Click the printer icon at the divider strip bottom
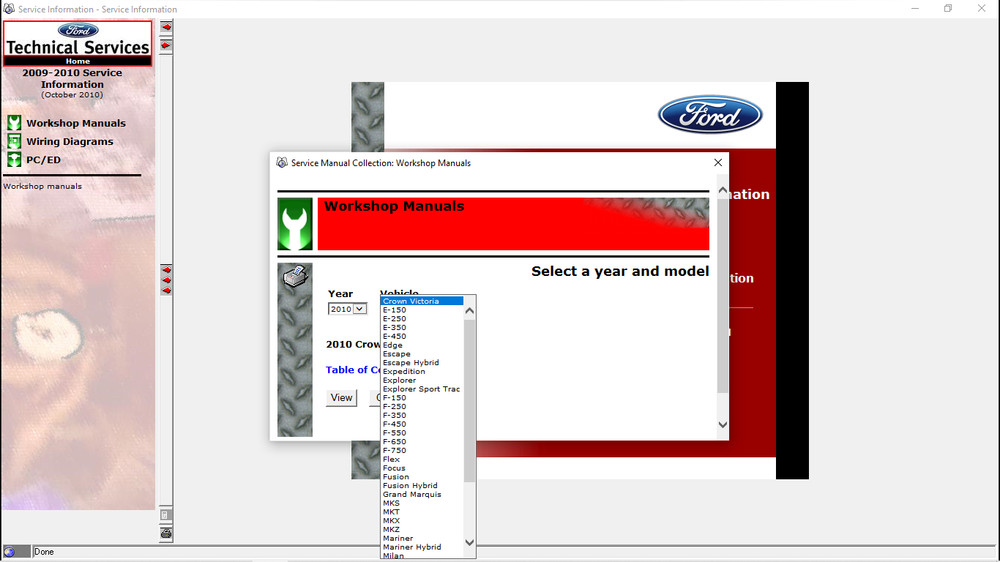This screenshot has width=1000, height=562. [x=166, y=533]
